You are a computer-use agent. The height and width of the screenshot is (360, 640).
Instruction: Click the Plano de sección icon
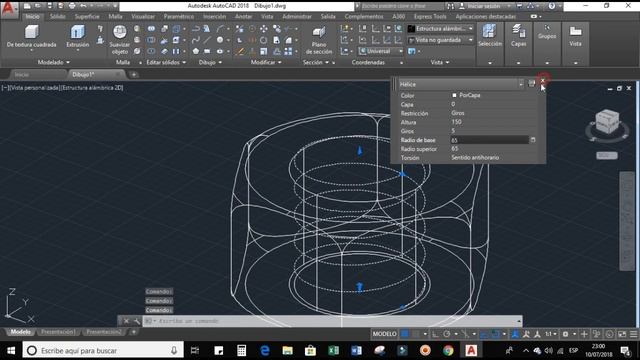(319, 32)
